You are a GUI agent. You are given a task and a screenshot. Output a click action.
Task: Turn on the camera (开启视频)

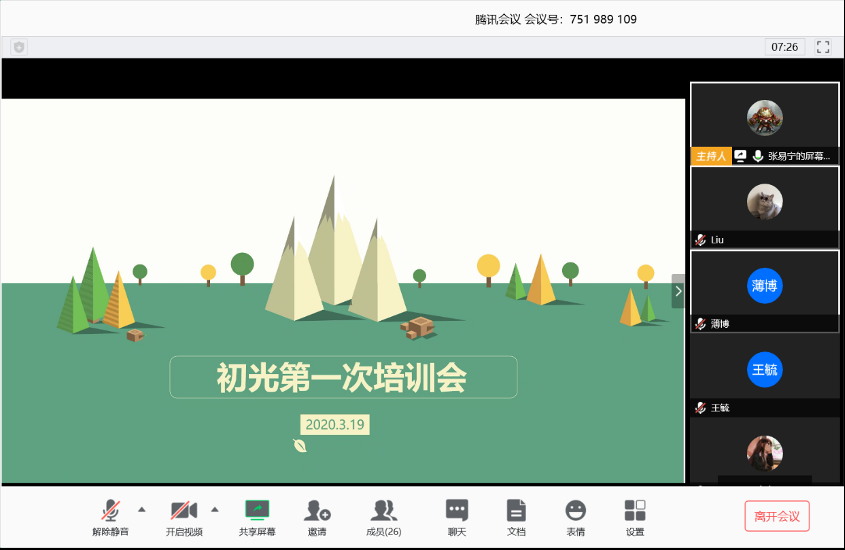[184, 517]
